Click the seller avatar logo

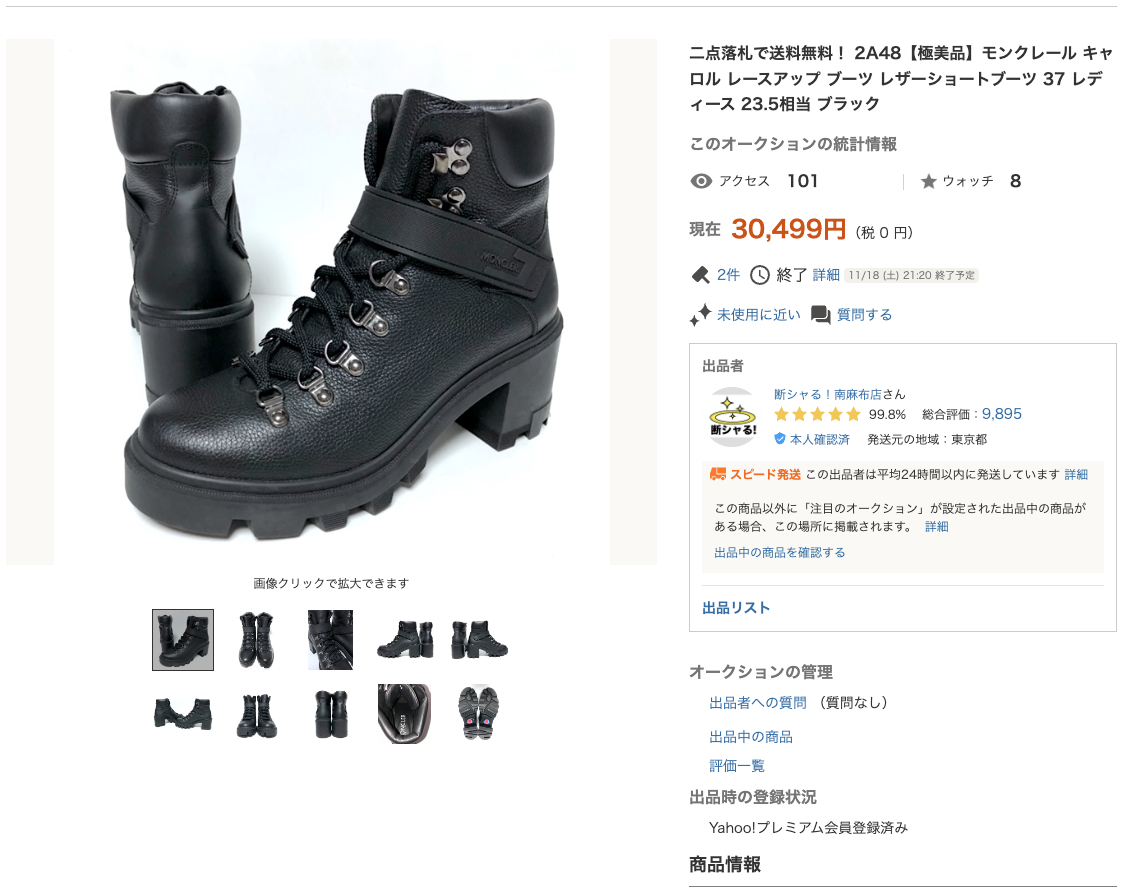click(x=732, y=417)
